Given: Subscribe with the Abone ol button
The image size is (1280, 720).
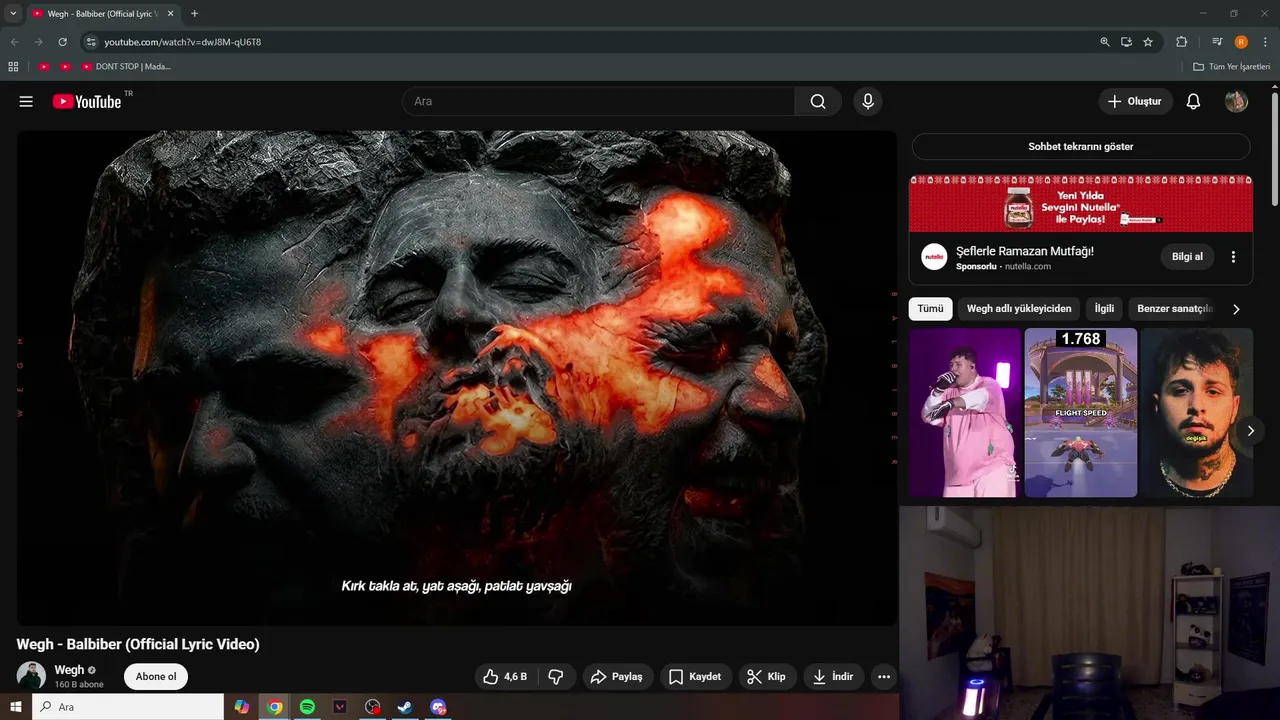Looking at the screenshot, I should tap(156, 677).
